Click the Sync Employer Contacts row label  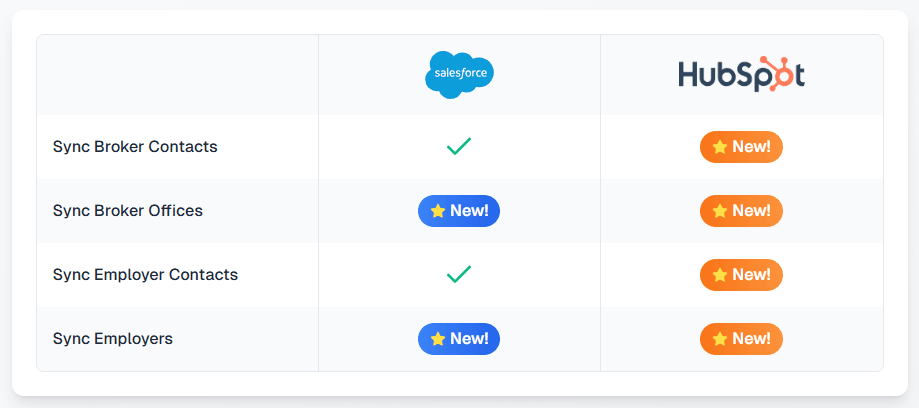pyautogui.click(x=145, y=274)
